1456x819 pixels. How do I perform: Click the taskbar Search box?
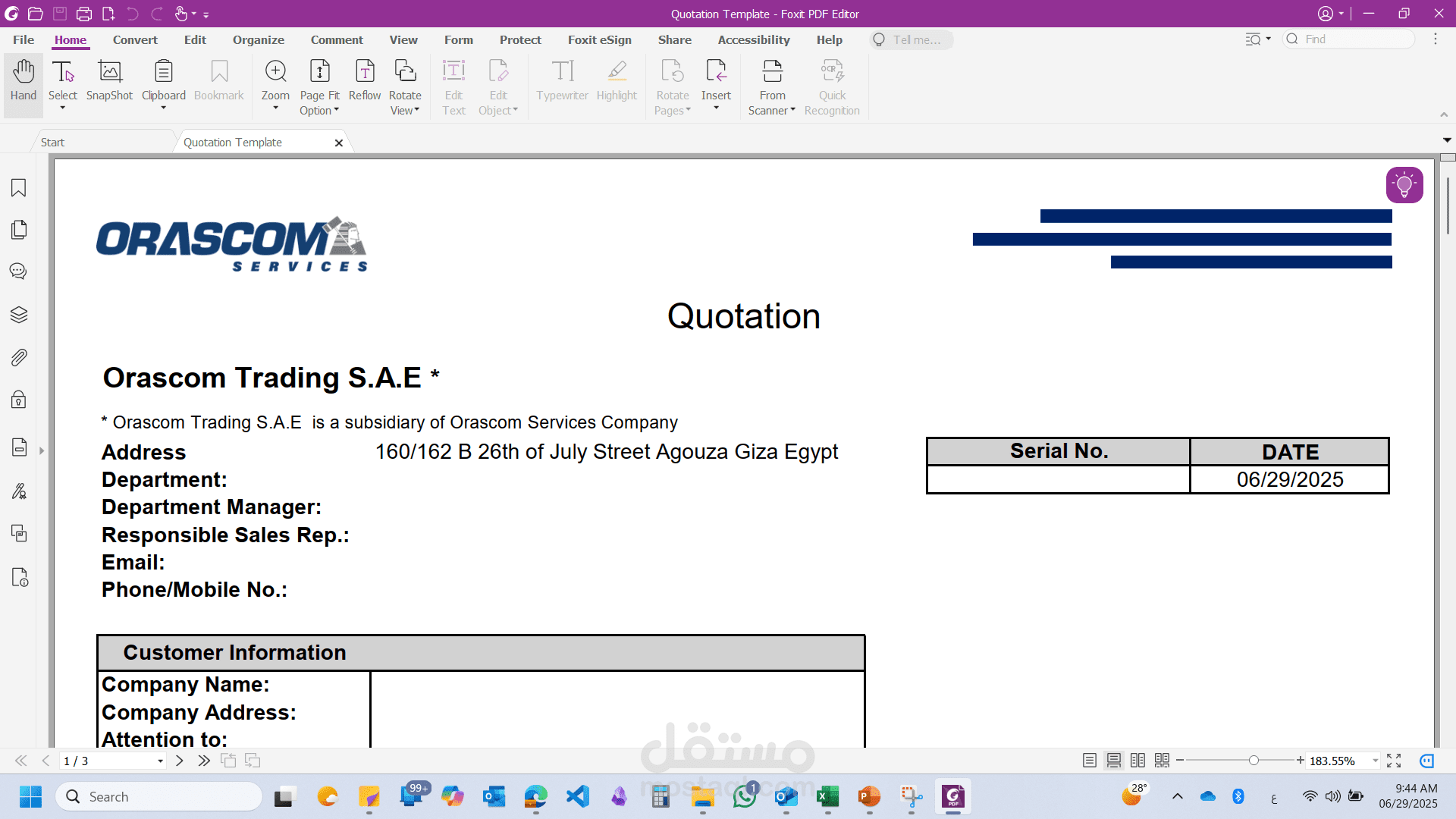pos(158,796)
